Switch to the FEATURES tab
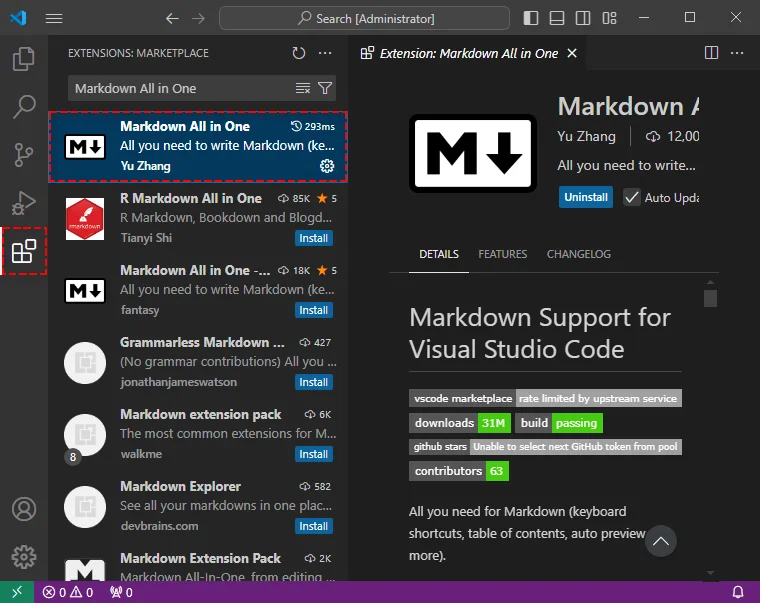Screen dimensions: 760x603 click(503, 254)
